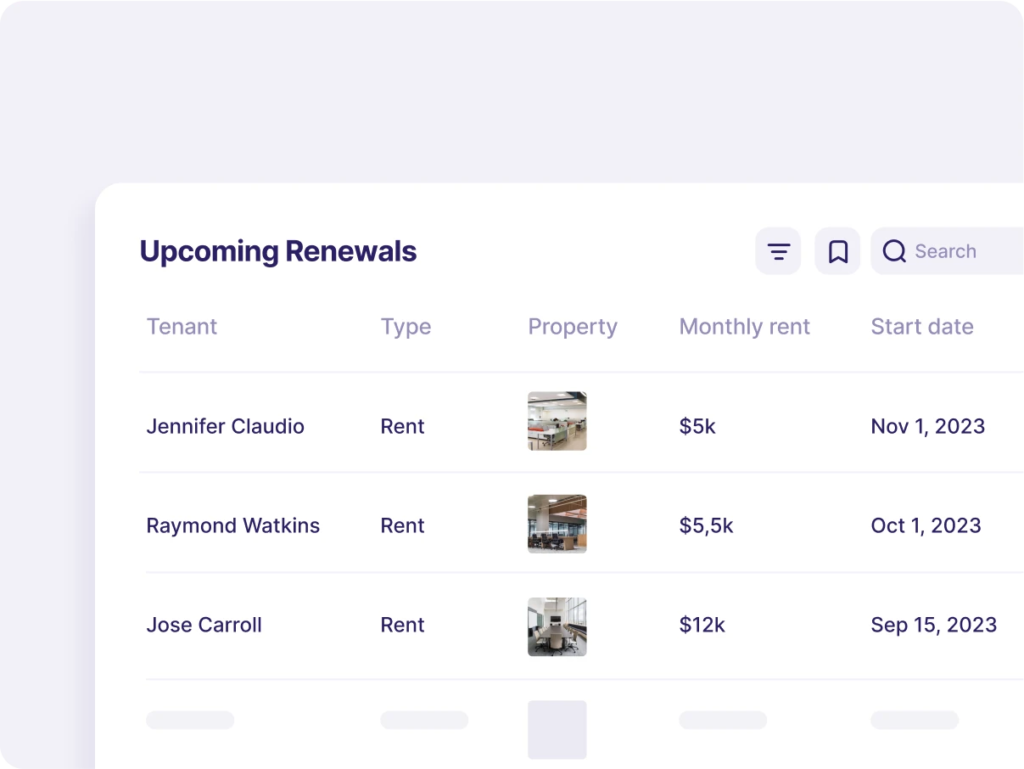Screen dimensions: 1024x769
Task: Click the magnifier search icon
Action: (894, 251)
